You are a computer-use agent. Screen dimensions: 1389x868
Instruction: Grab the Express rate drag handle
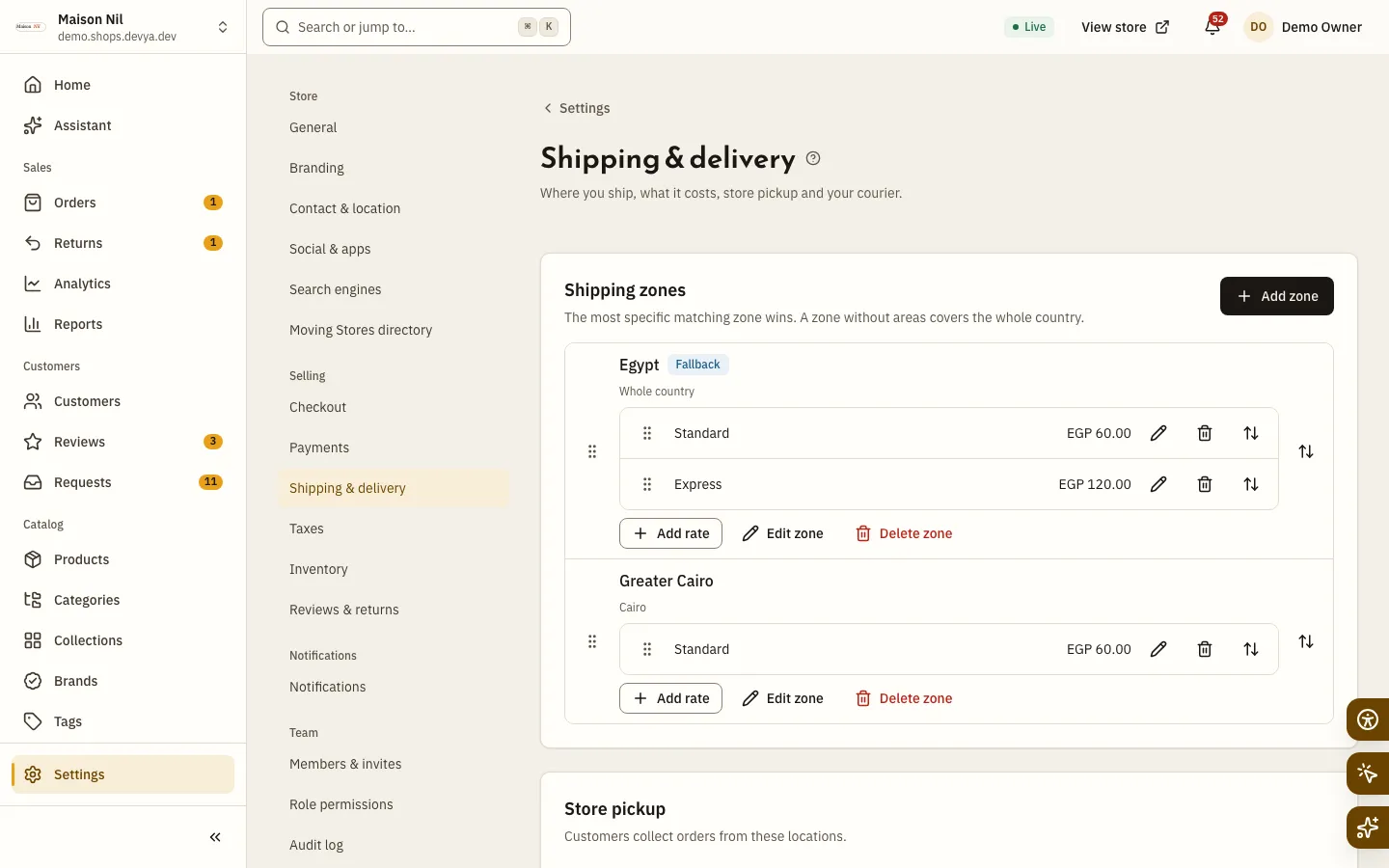click(647, 484)
